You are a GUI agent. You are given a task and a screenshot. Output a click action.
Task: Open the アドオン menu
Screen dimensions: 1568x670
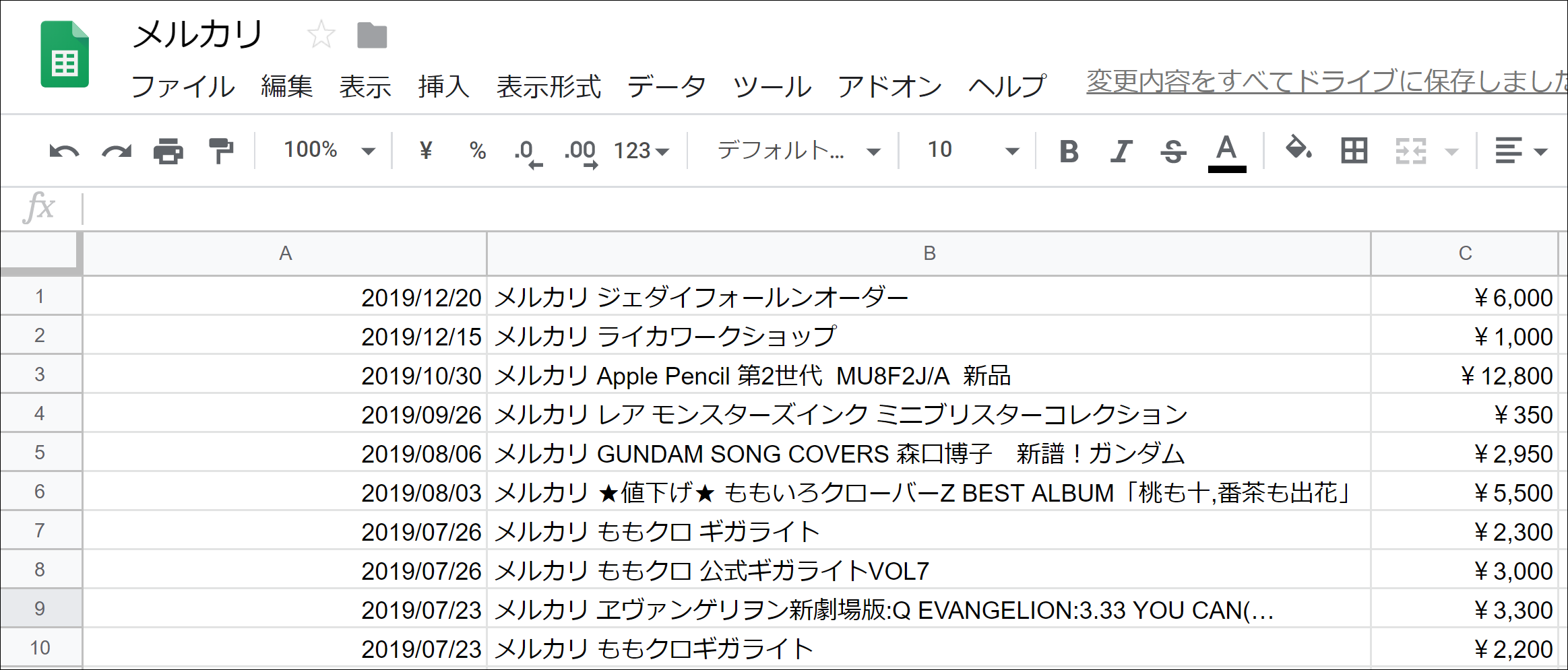pyautogui.click(x=889, y=86)
